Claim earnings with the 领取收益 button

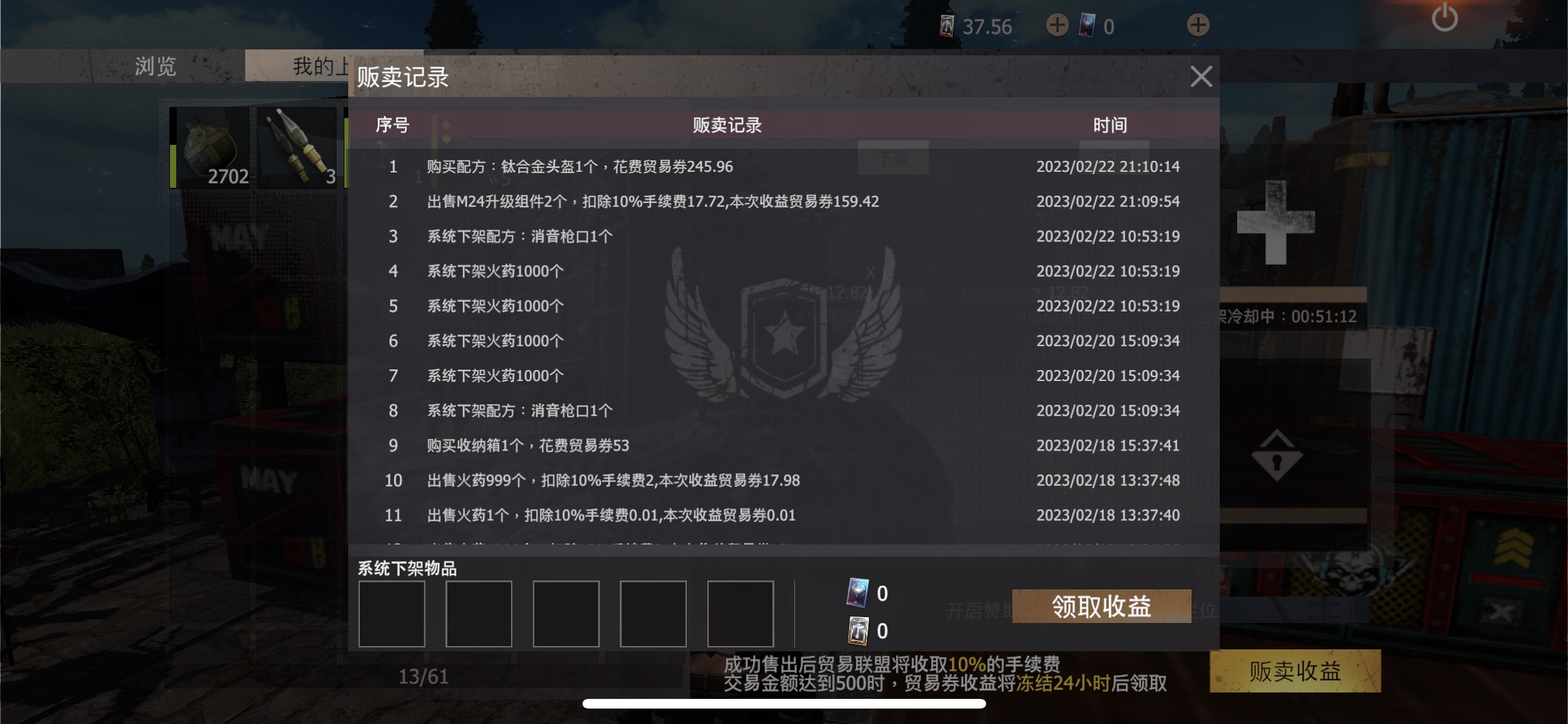point(1101,606)
